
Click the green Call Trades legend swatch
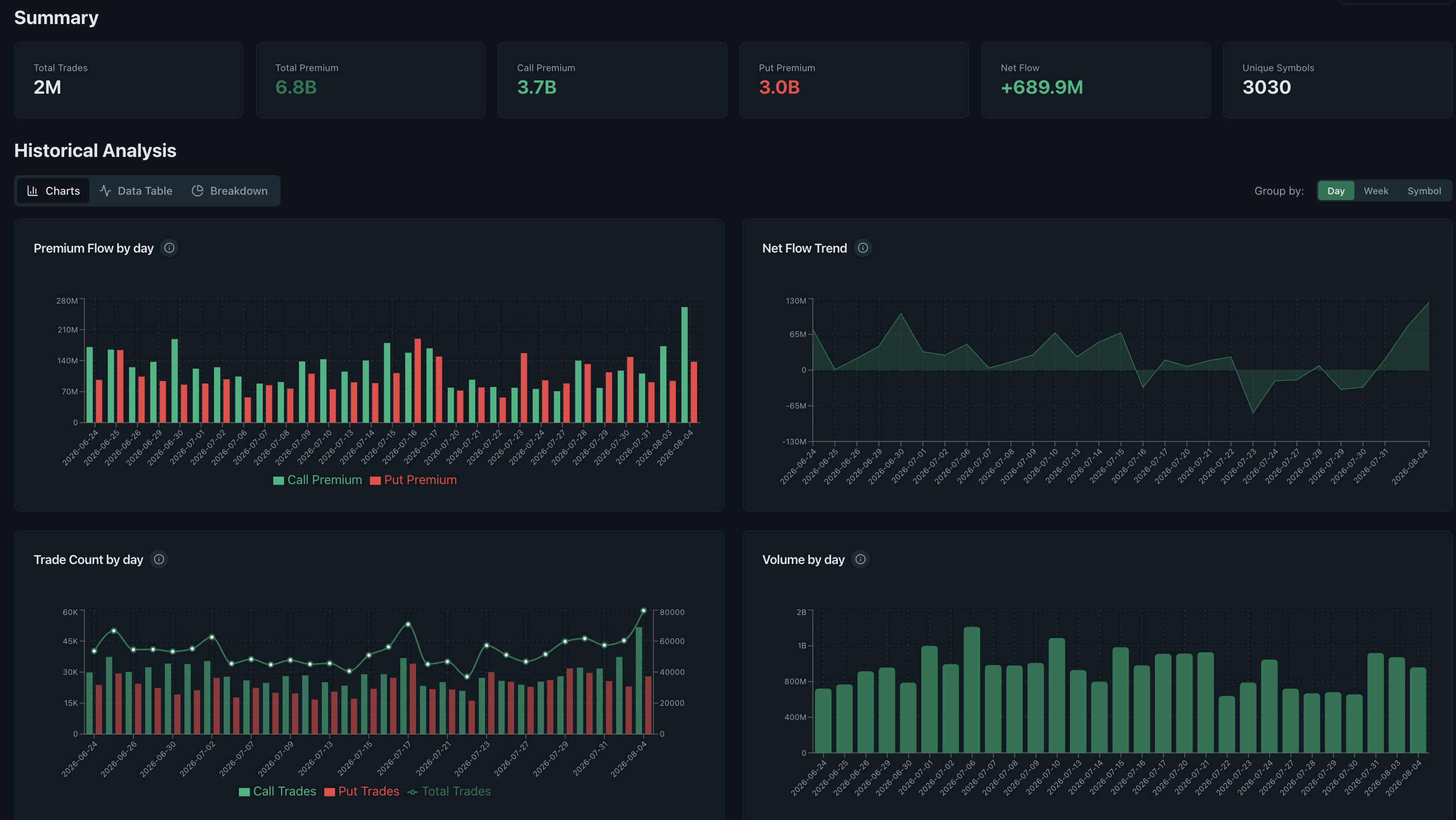click(x=244, y=792)
